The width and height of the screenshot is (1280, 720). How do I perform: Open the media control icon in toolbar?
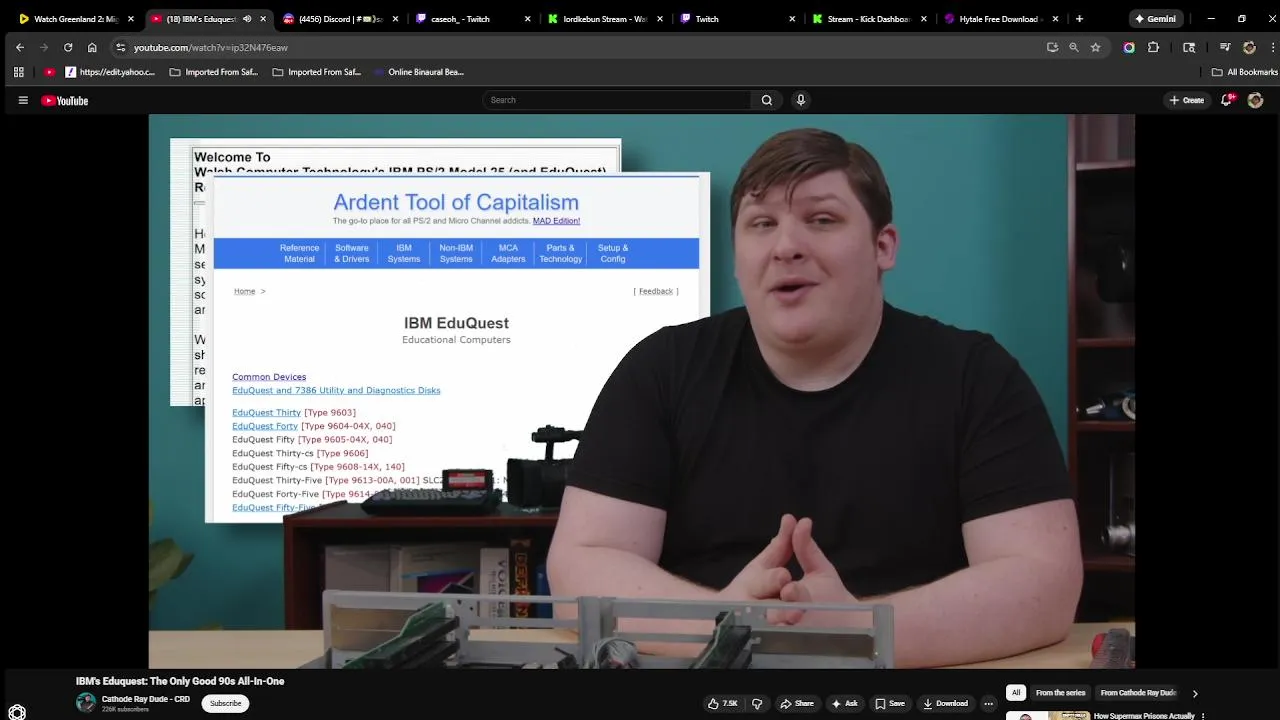[x=1224, y=47]
